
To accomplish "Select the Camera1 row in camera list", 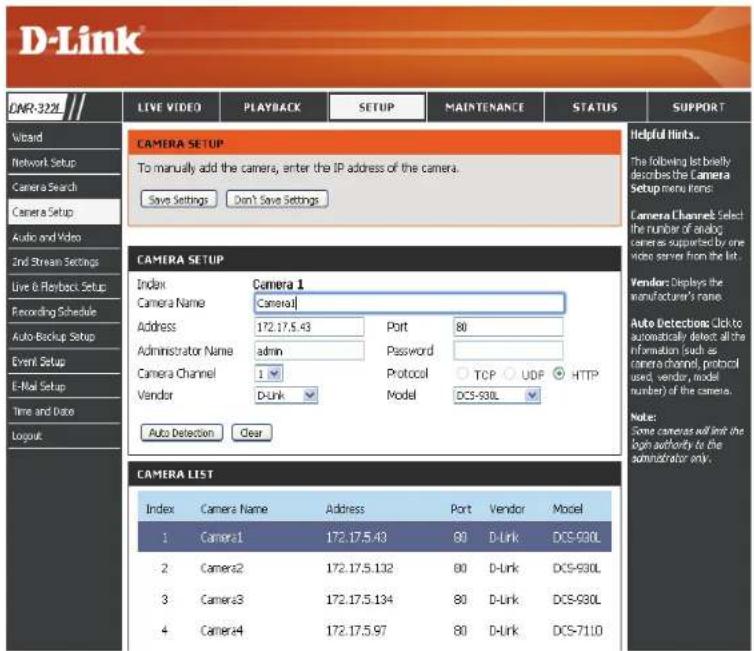I will 375,537.
